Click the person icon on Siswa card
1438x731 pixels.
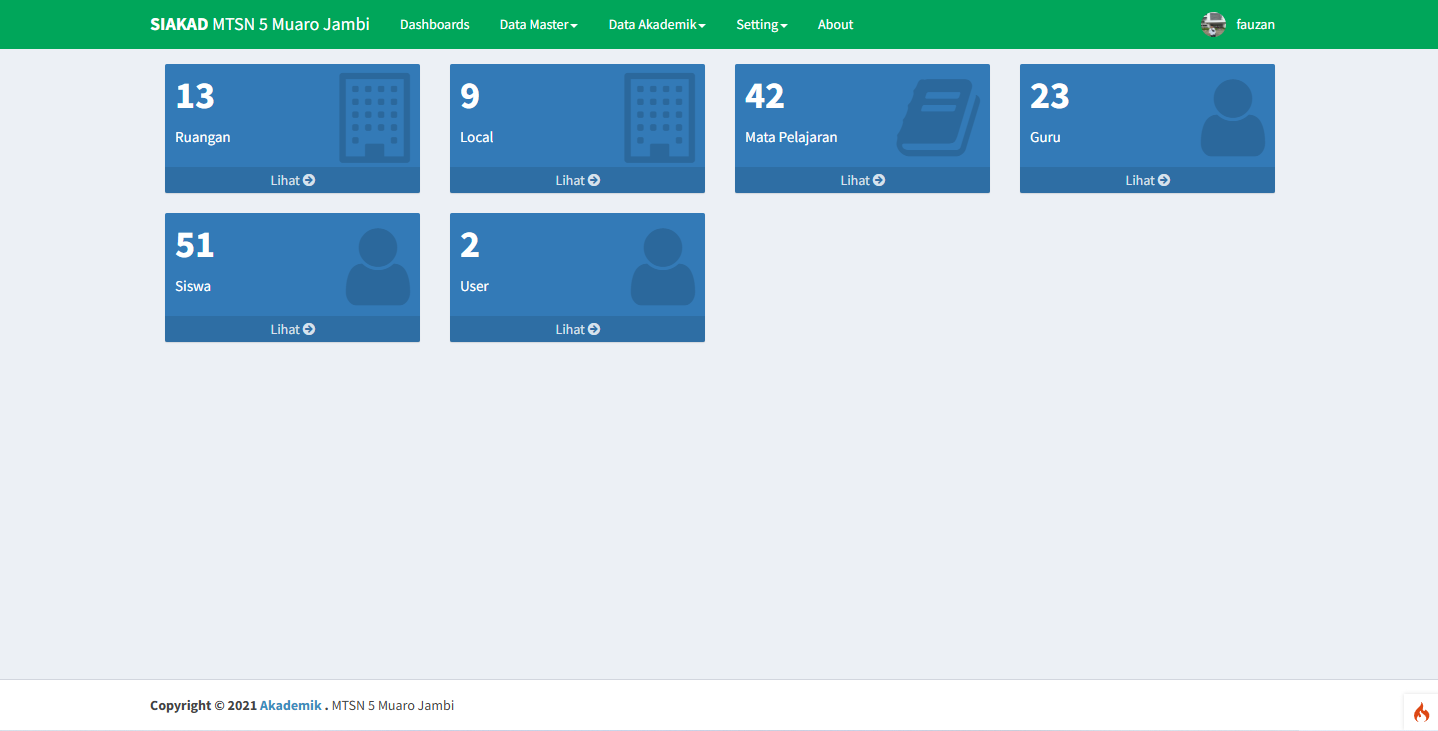click(x=377, y=266)
